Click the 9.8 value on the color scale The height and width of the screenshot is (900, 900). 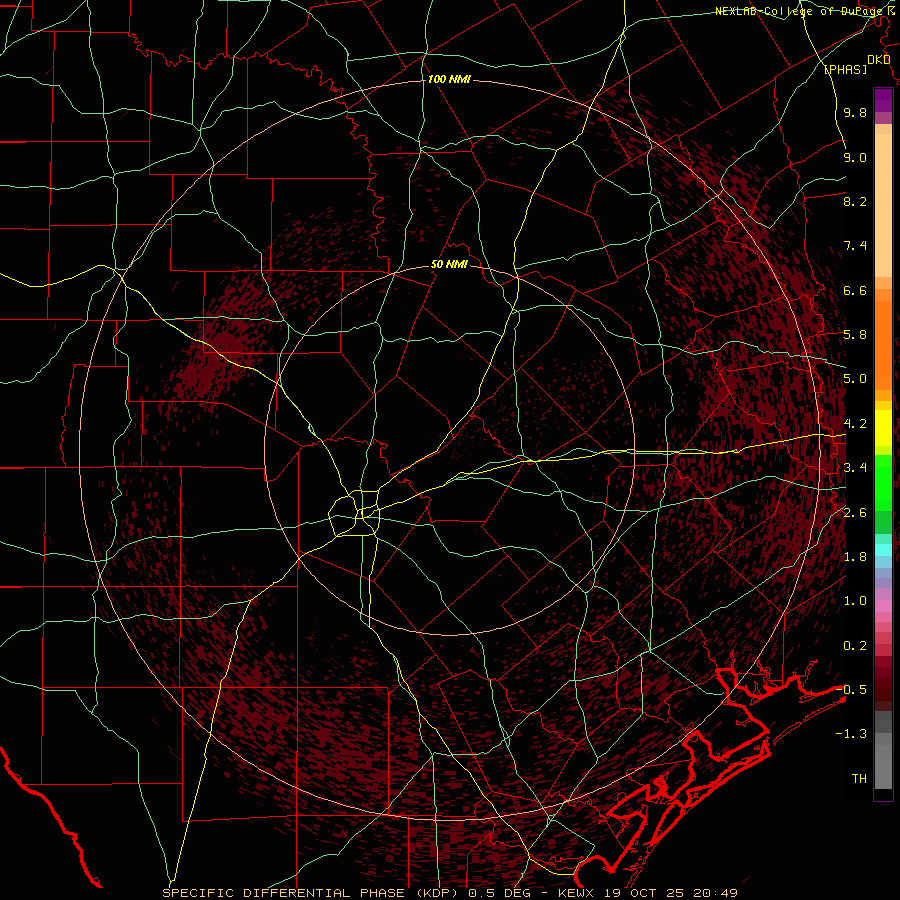tap(855, 112)
